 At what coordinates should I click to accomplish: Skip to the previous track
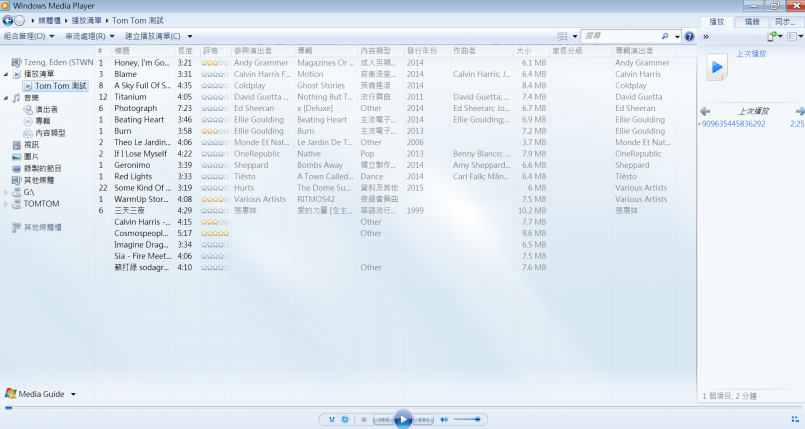pyautogui.click(x=382, y=419)
